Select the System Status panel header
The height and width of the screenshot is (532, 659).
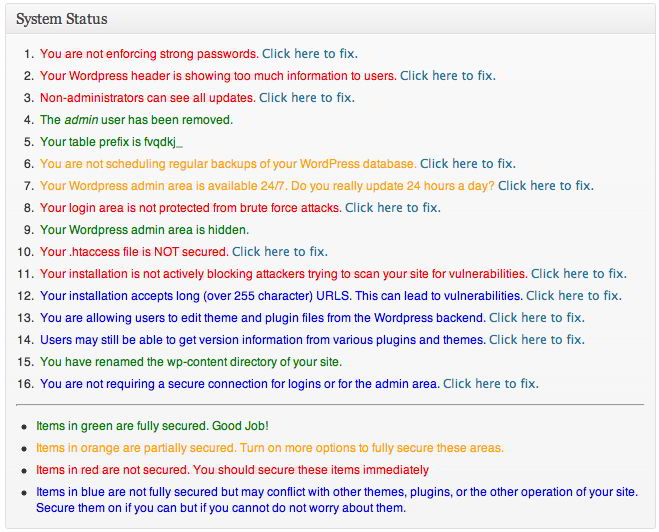coord(330,19)
